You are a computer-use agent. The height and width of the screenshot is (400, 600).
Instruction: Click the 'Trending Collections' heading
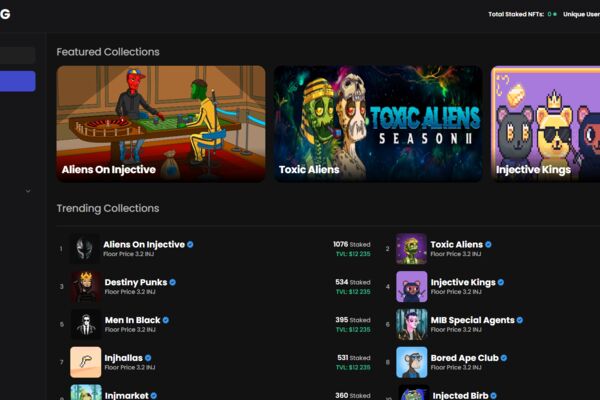point(108,208)
